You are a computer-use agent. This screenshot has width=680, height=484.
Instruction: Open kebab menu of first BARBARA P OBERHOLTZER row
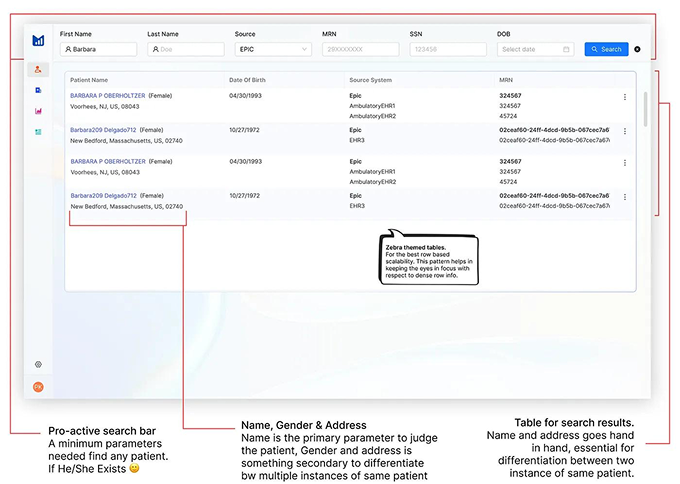625,97
